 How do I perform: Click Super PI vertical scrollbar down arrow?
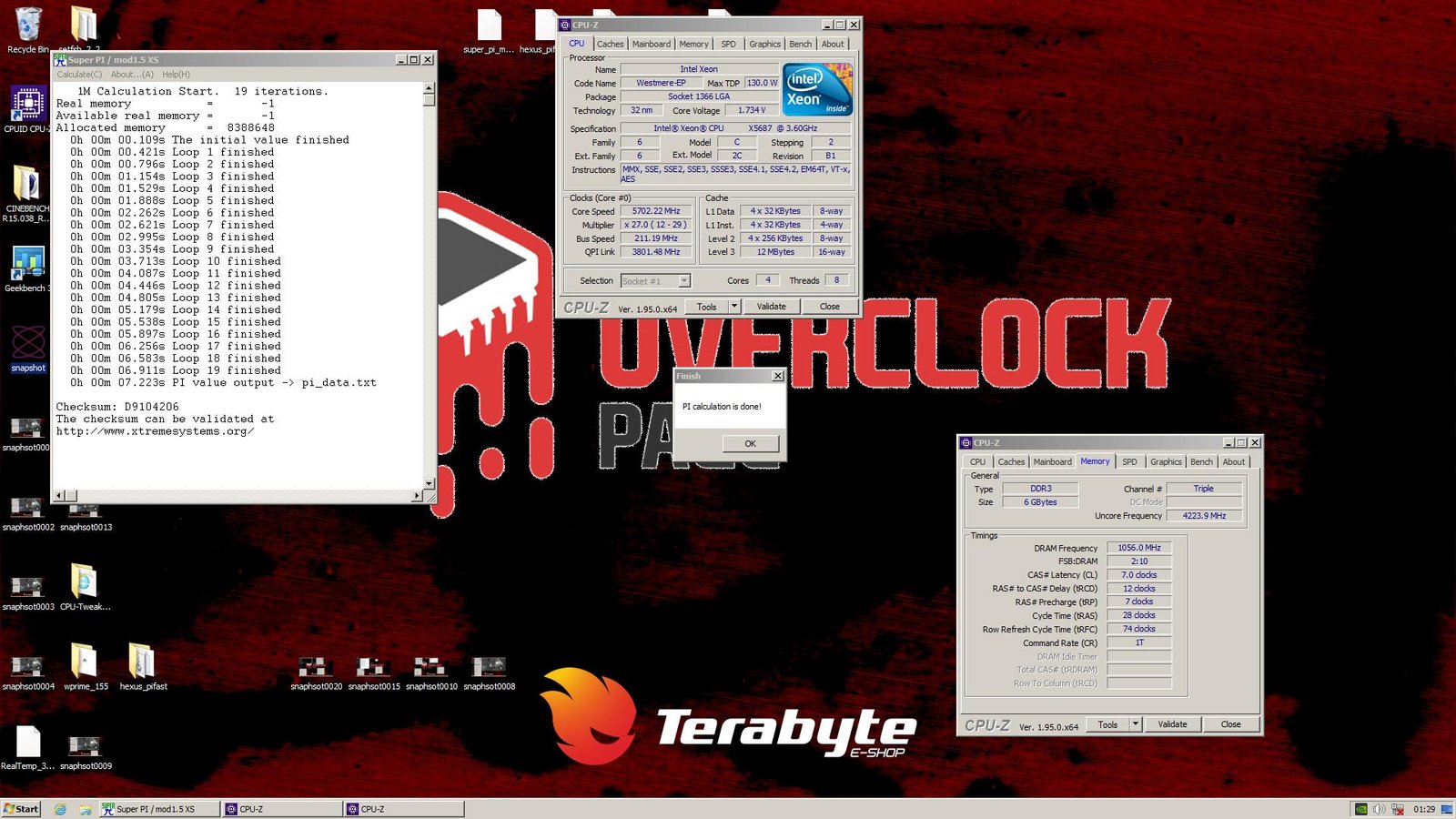(x=430, y=483)
